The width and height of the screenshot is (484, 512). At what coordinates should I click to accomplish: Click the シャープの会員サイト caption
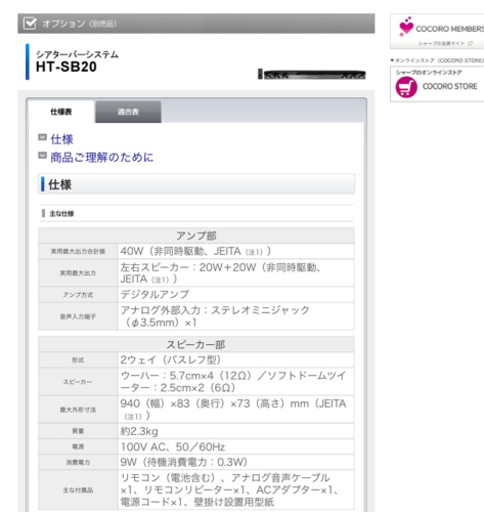point(441,43)
